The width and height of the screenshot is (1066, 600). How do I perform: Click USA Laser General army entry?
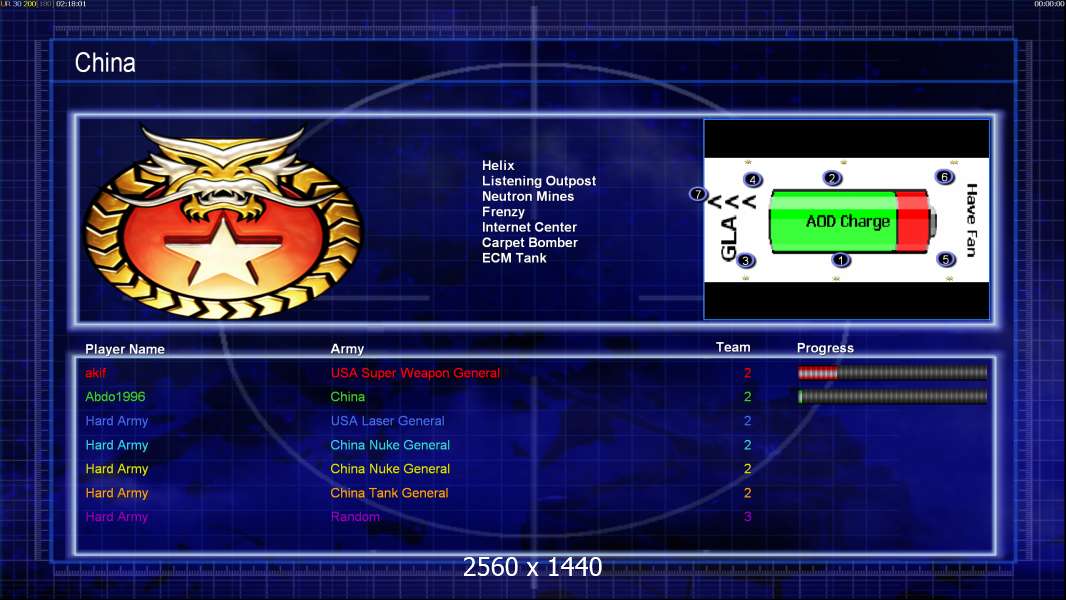387,421
